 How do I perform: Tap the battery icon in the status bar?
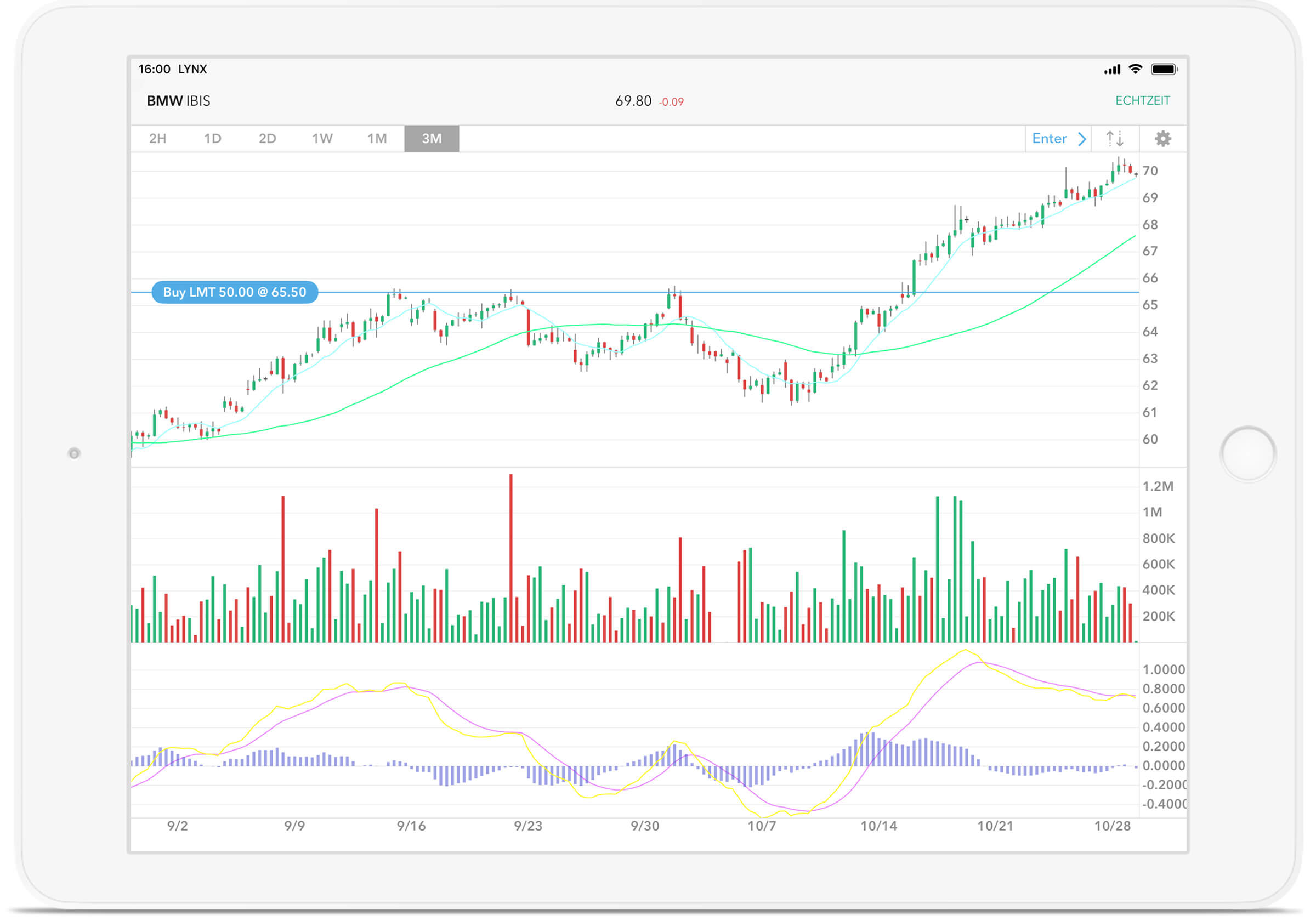(1167, 69)
